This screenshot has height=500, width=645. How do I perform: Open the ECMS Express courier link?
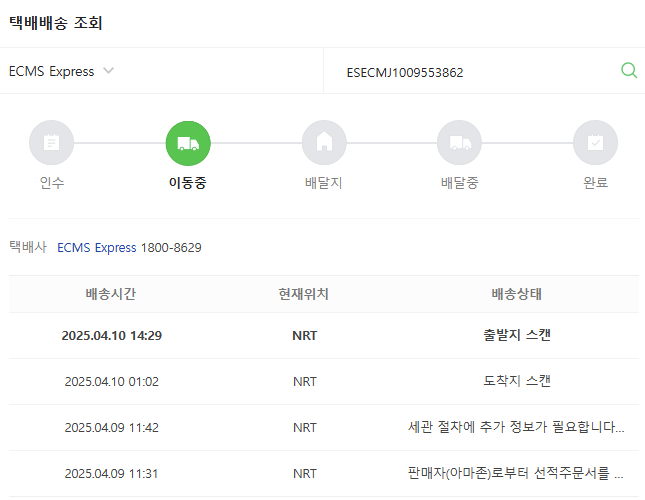pyautogui.click(x=96, y=247)
